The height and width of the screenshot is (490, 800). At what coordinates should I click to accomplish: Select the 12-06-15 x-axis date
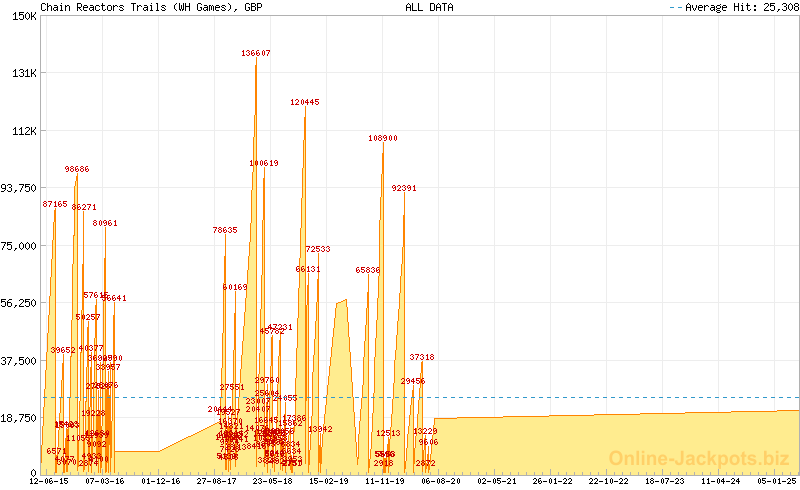pyautogui.click(x=49, y=481)
